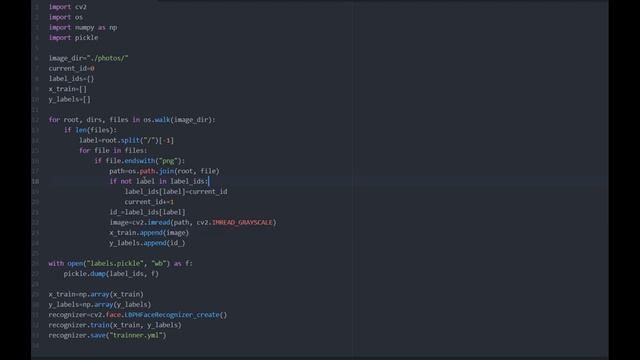Click the cv2.imread line
The height and width of the screenshot is (360, 640).
193,222
